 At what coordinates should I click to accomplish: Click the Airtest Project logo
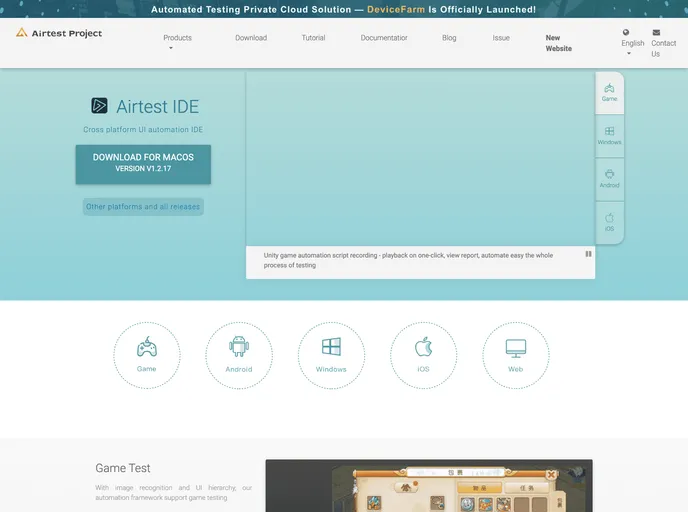[x=59, y=33]
